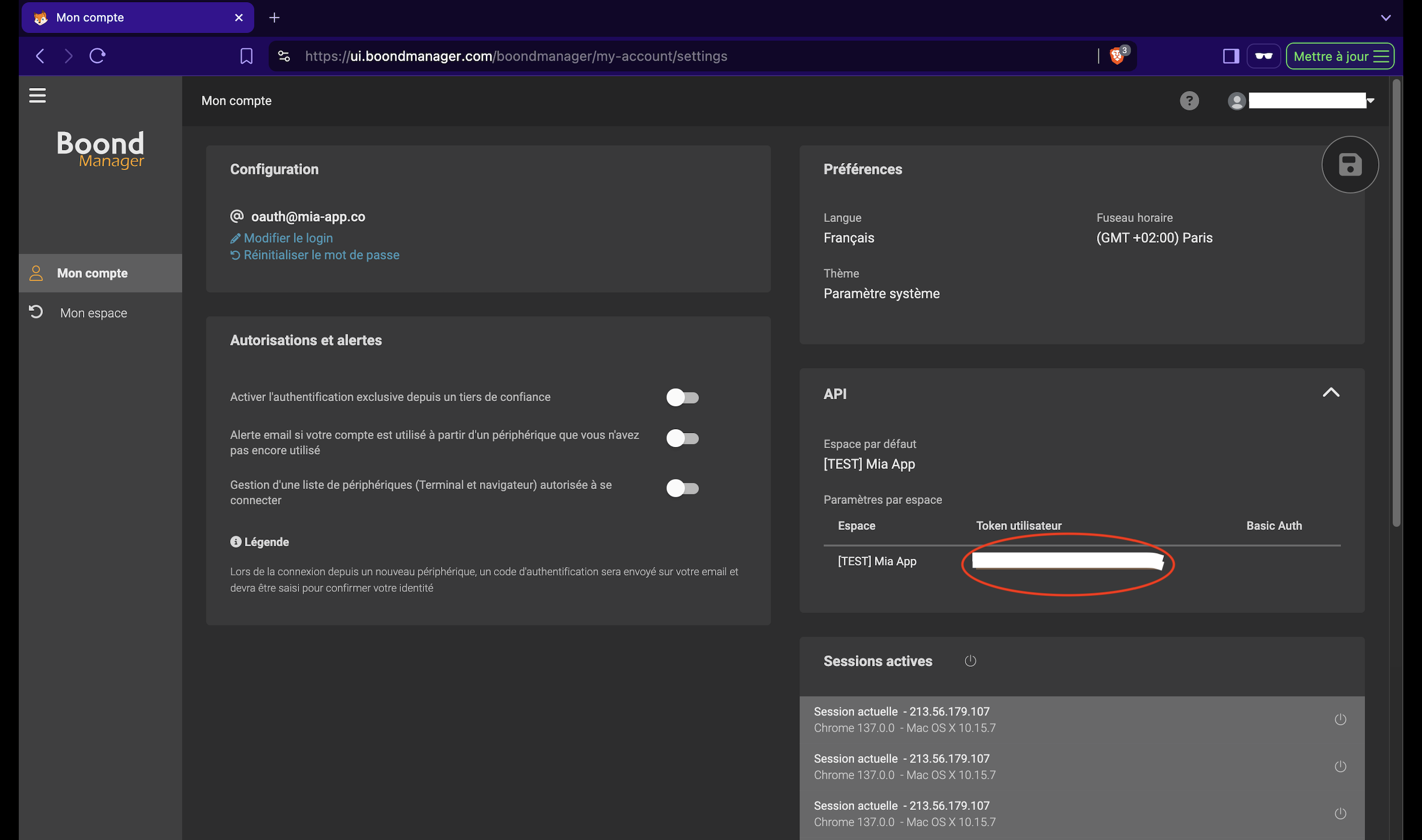Toggle the browser sidebar panel
This screenshot has height=840, width=1422.
pos(1230,56)
